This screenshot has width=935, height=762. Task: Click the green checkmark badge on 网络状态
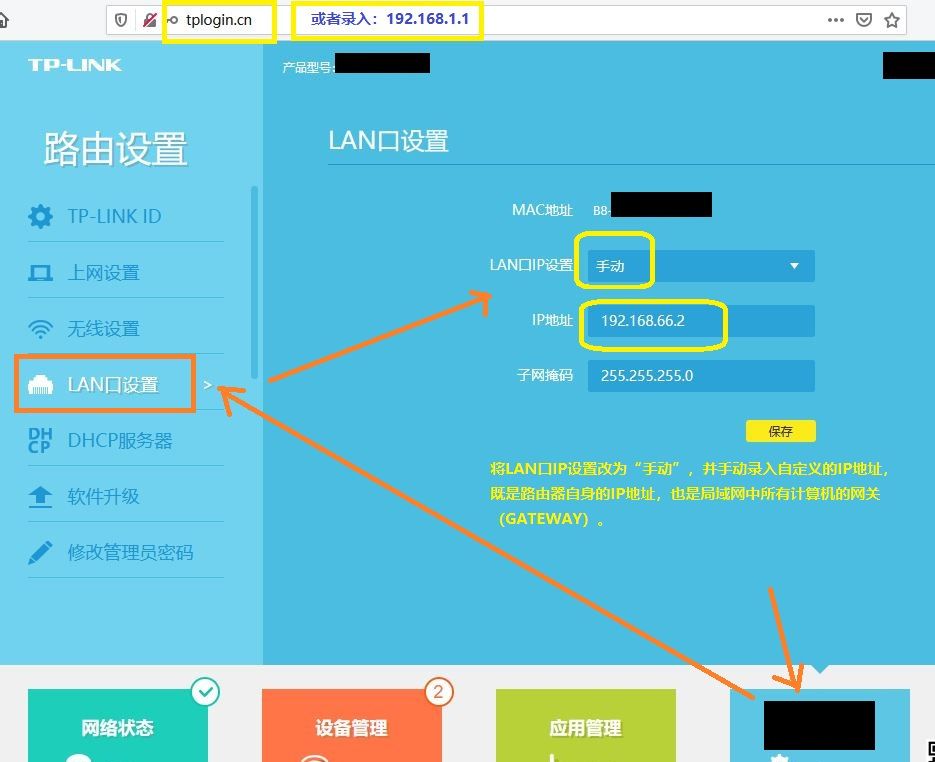206,692
